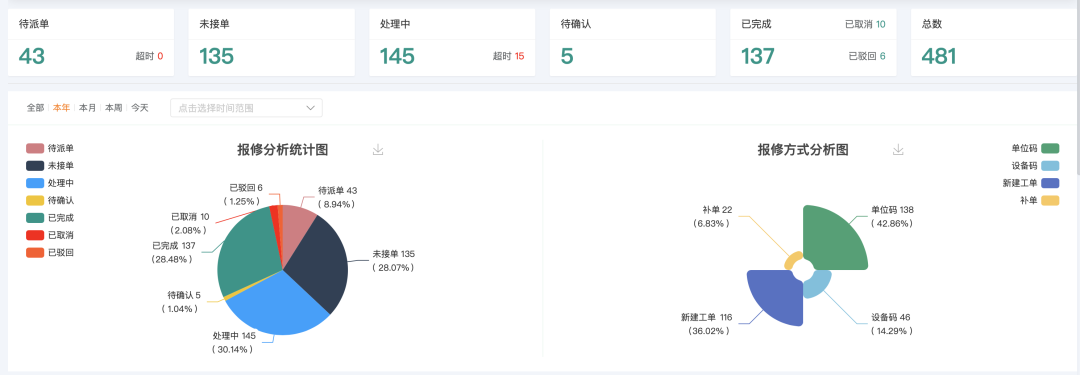Toggle 待派单 legend item in pie chart
Viewport: 1080px width, 375px height.
pyautogui.click(x=50, y=148)
